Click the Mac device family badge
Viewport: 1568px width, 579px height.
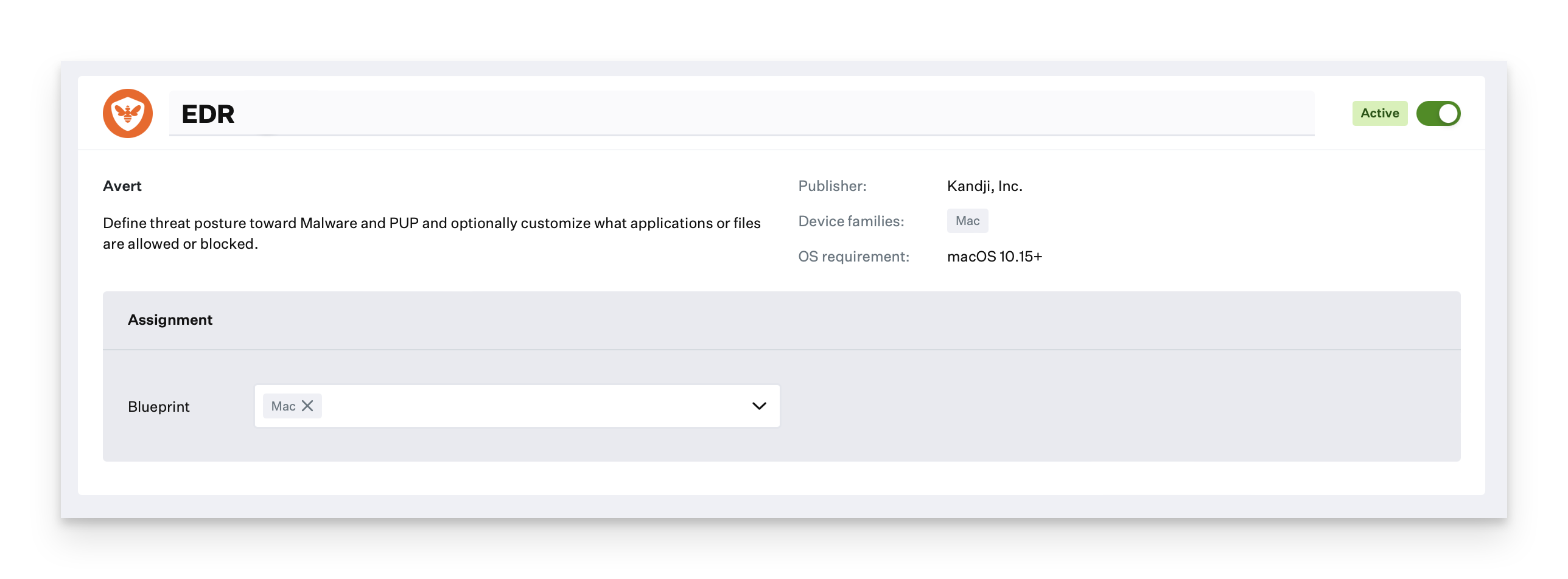point(967,220)
